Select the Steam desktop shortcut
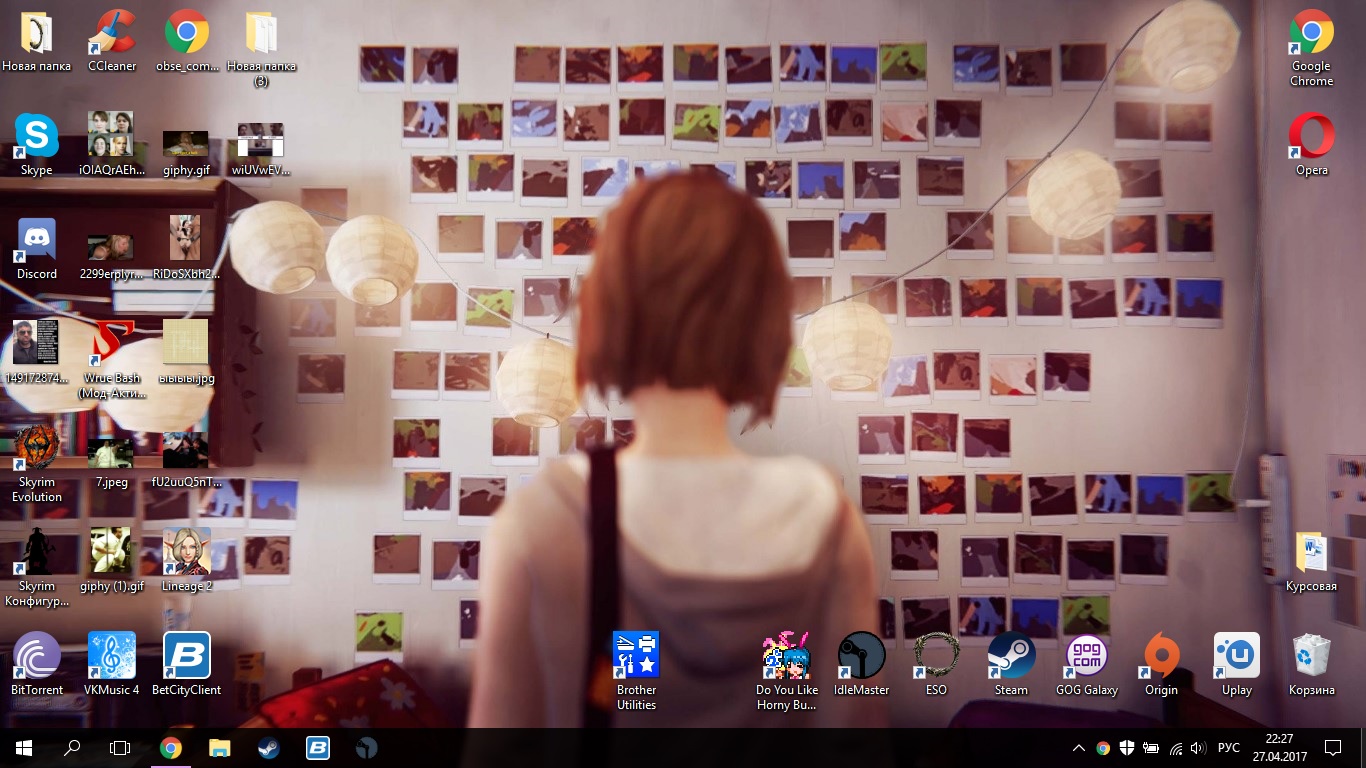This screenshot has height=768, width=1366. click(x=1012, y=664)
